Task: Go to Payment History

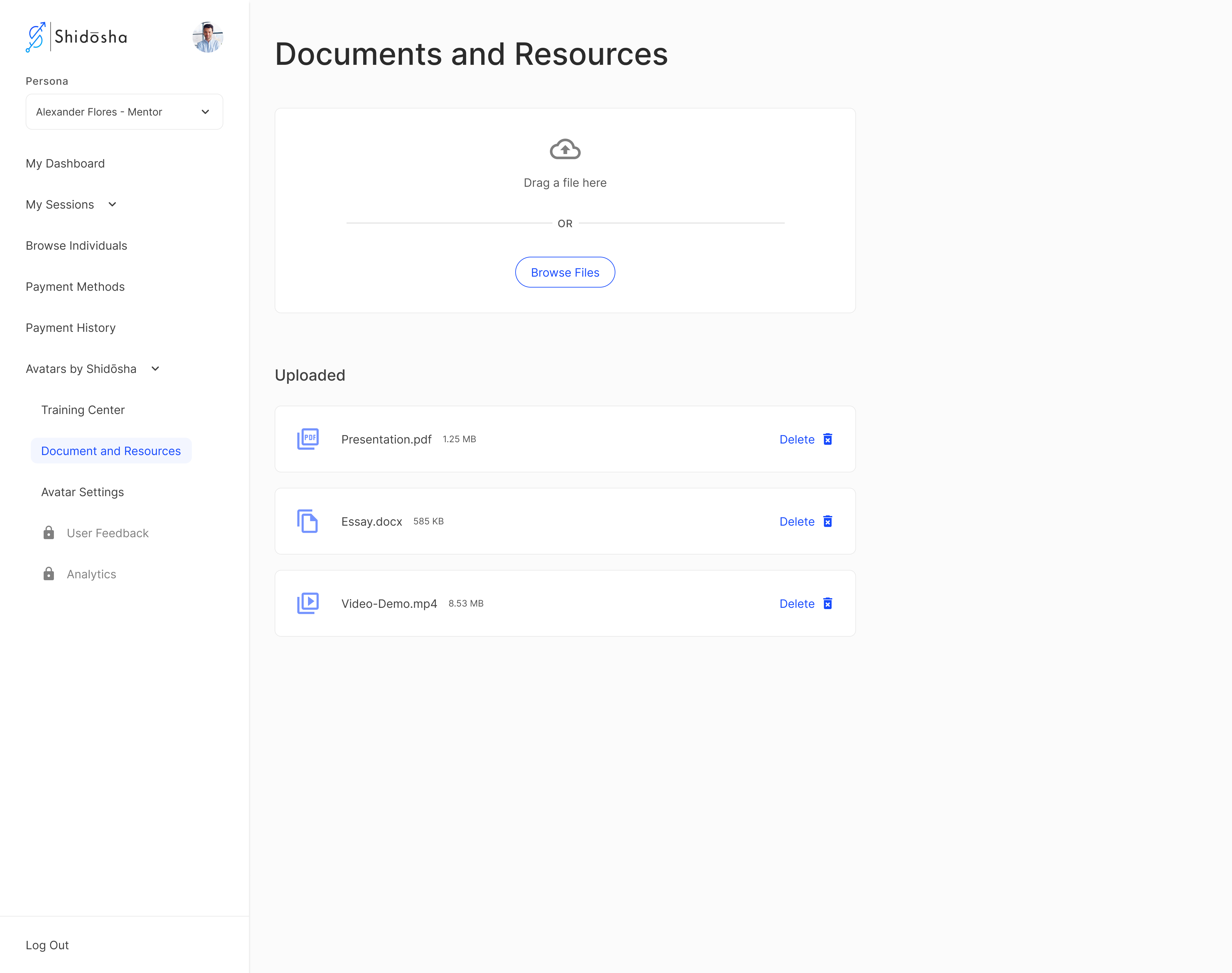Action: point(71,328)
